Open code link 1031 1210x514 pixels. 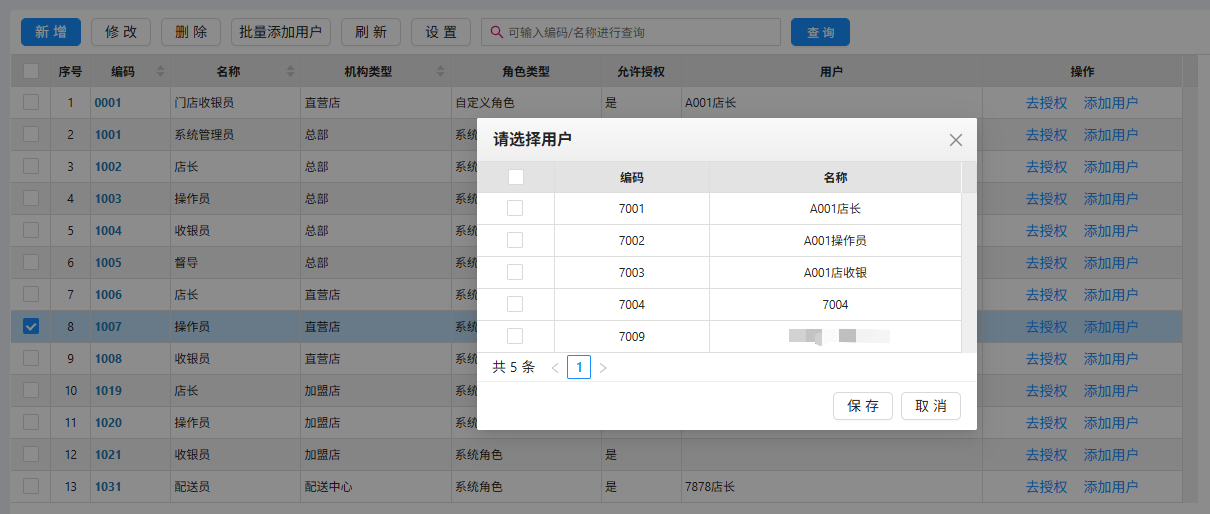(x=108, y=486)
